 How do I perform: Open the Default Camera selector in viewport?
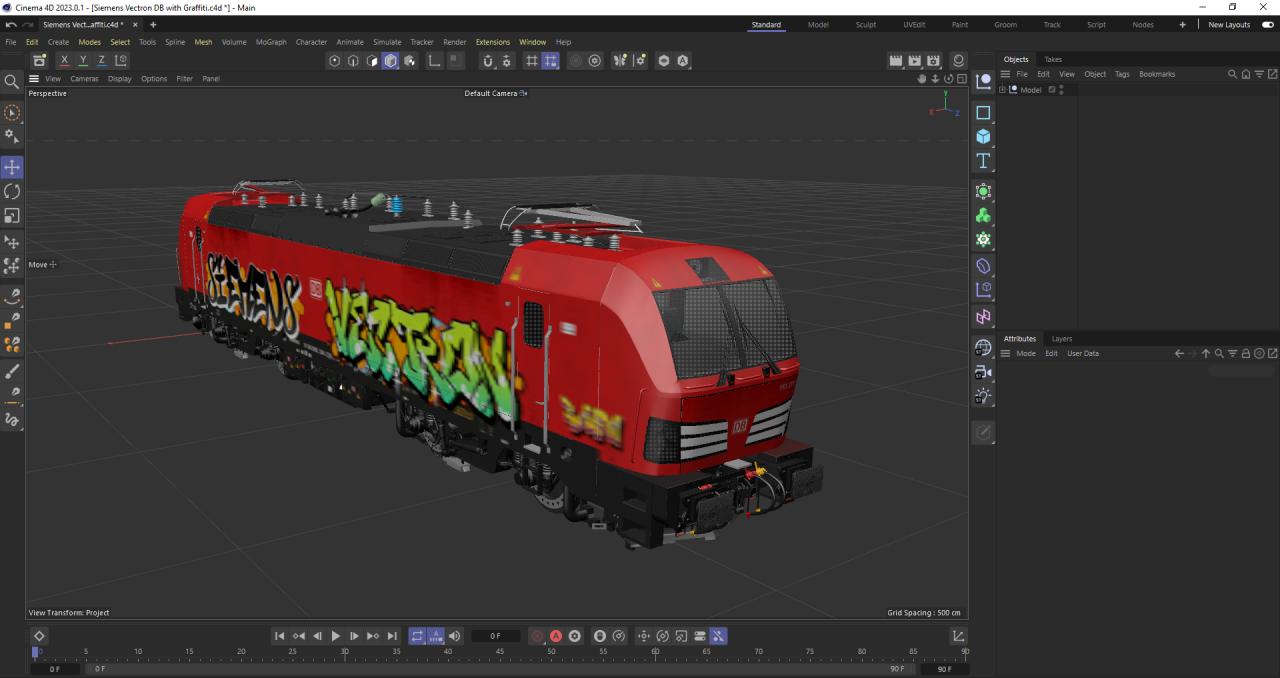coord(495,93)
